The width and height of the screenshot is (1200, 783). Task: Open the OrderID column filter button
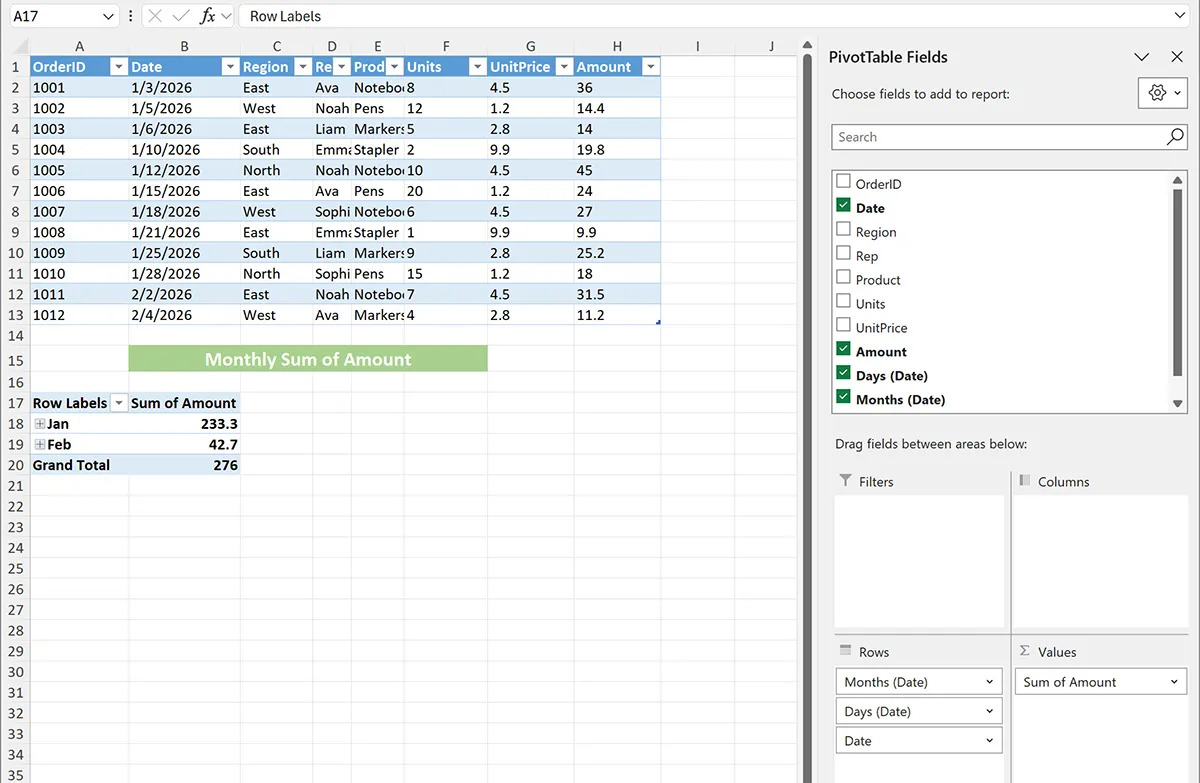(x=119, y=67)
